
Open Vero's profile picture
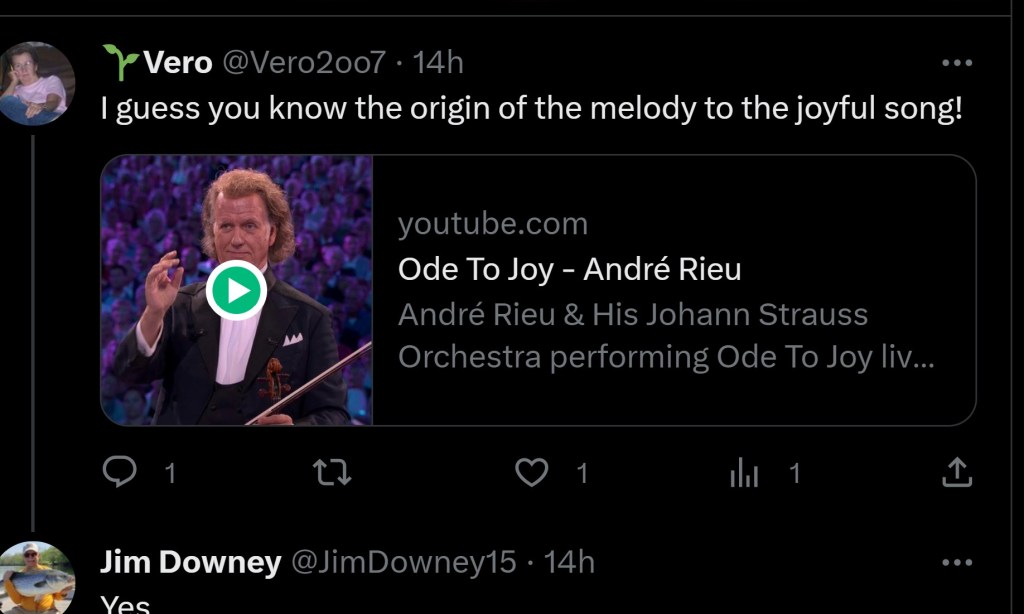pyautogui.click(x=37, y=83)
